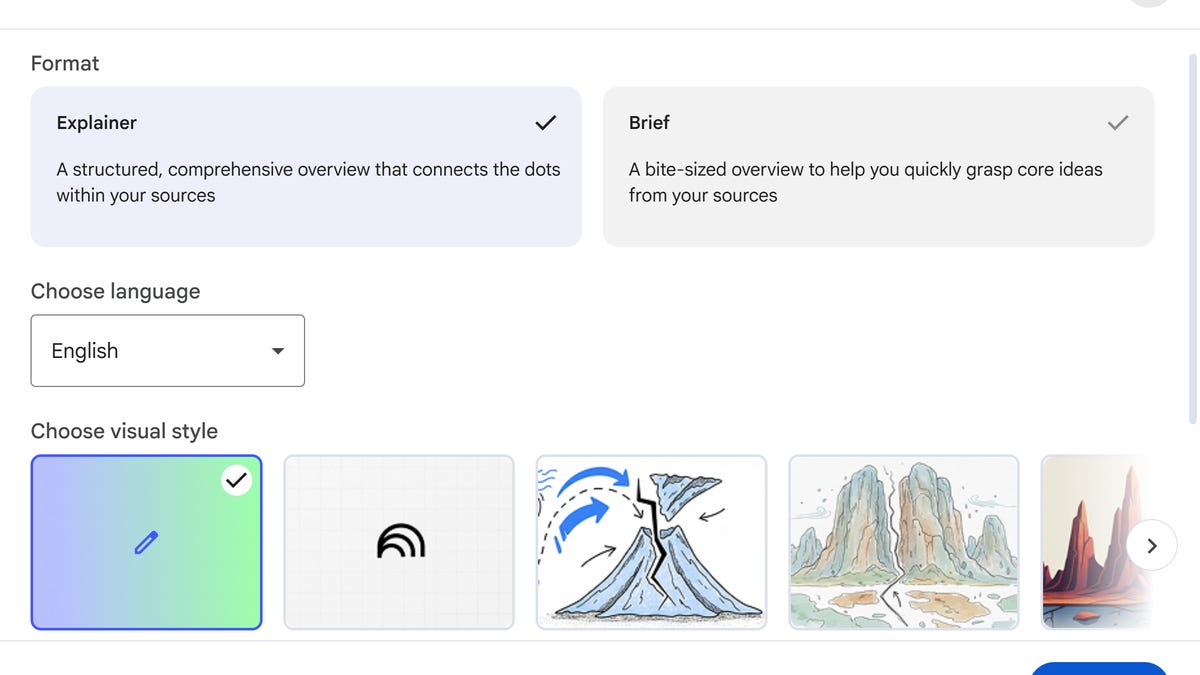Viewport: 1200px width, 675px height.
Task: Switch to the Brief overview card
Action: [x=878, y=166]
